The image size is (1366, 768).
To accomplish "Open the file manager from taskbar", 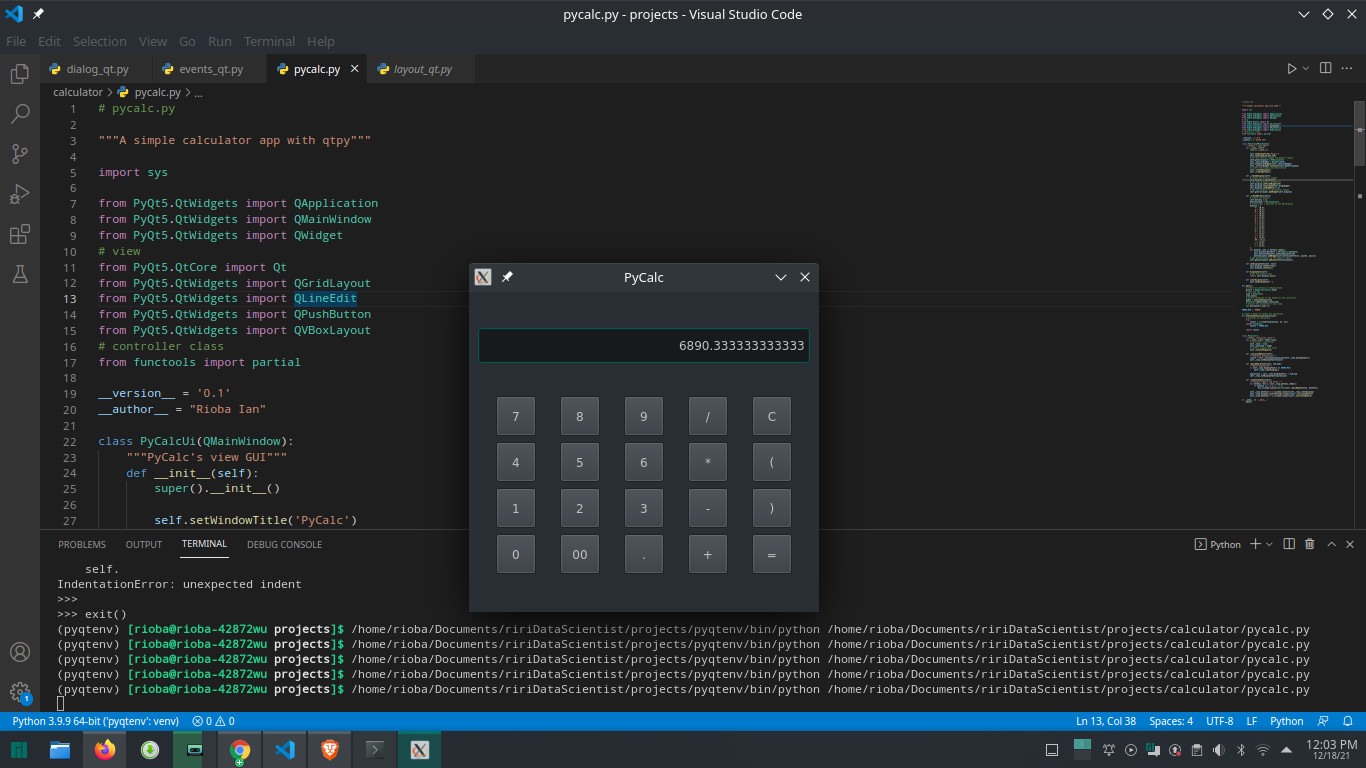I will [x=60, y=749].
